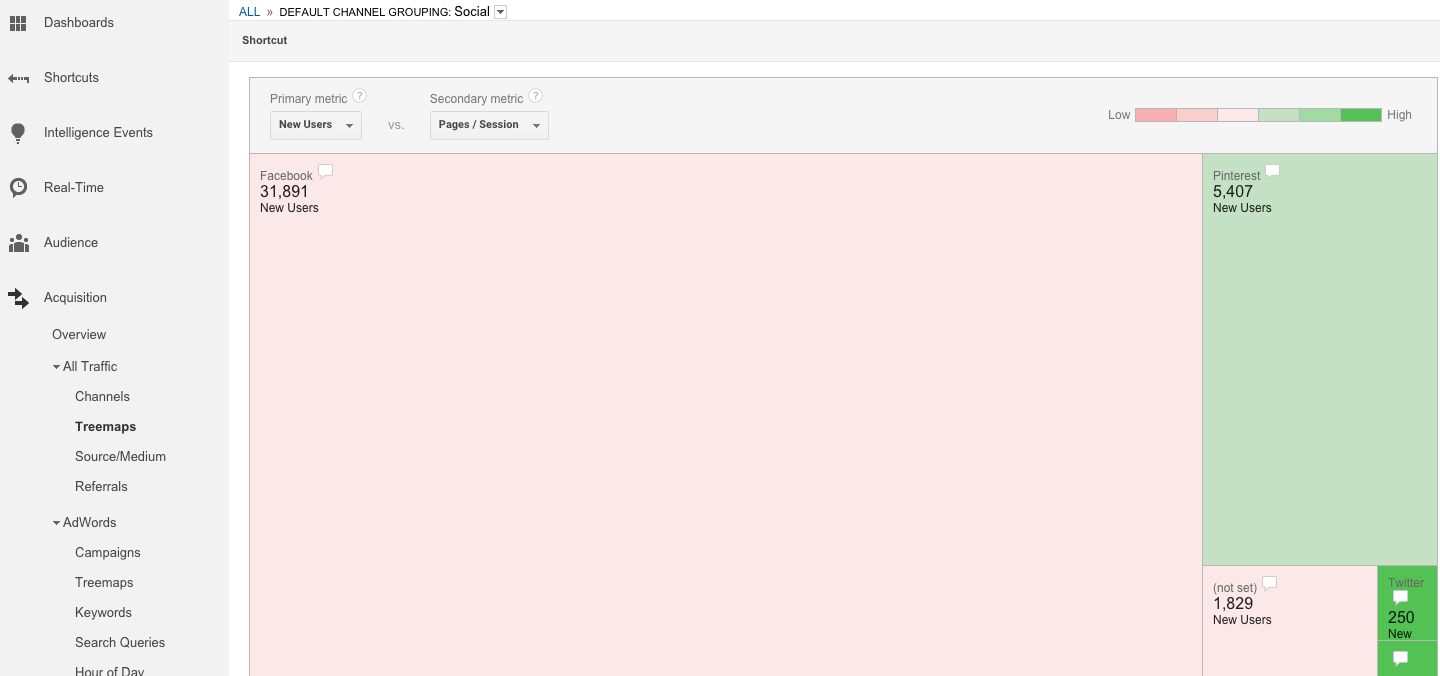Go to the Channels report

pyautogui.click(x=102, y=396)
